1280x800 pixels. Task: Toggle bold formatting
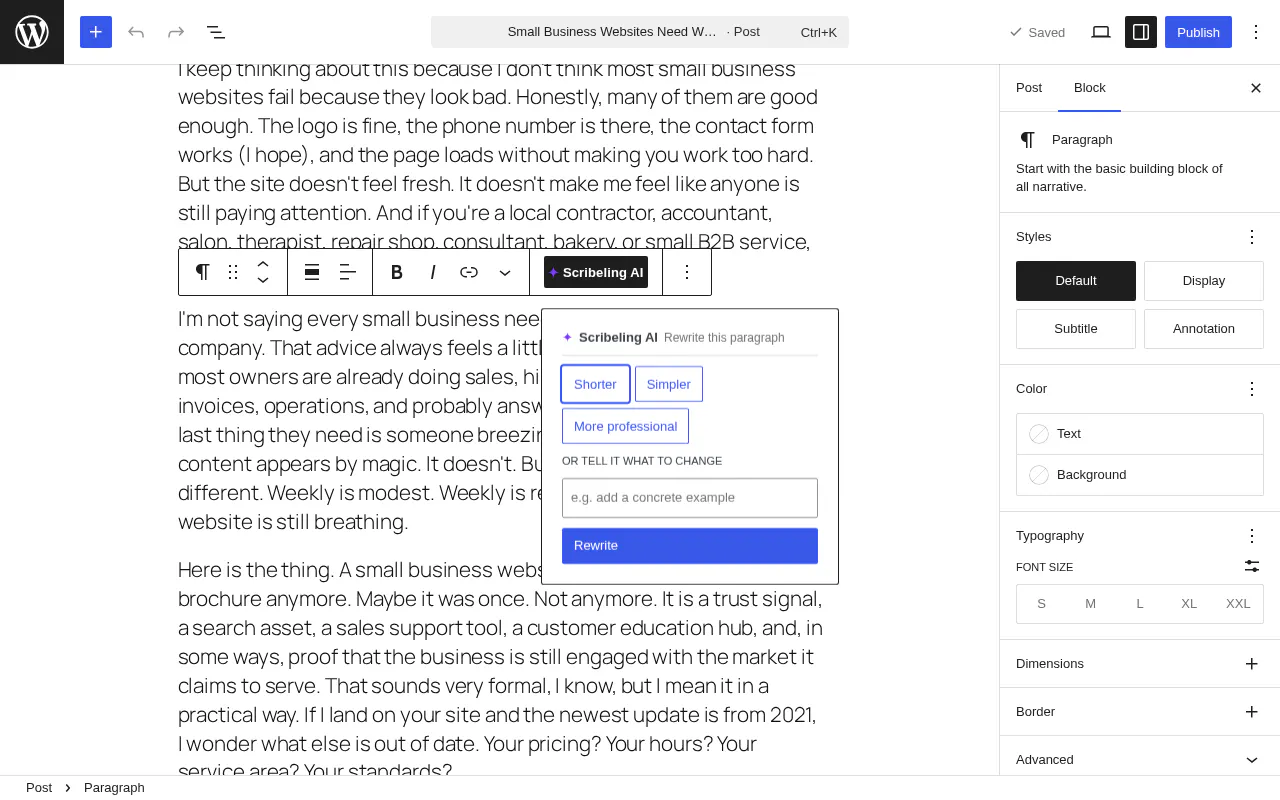[x=397, y=272]
